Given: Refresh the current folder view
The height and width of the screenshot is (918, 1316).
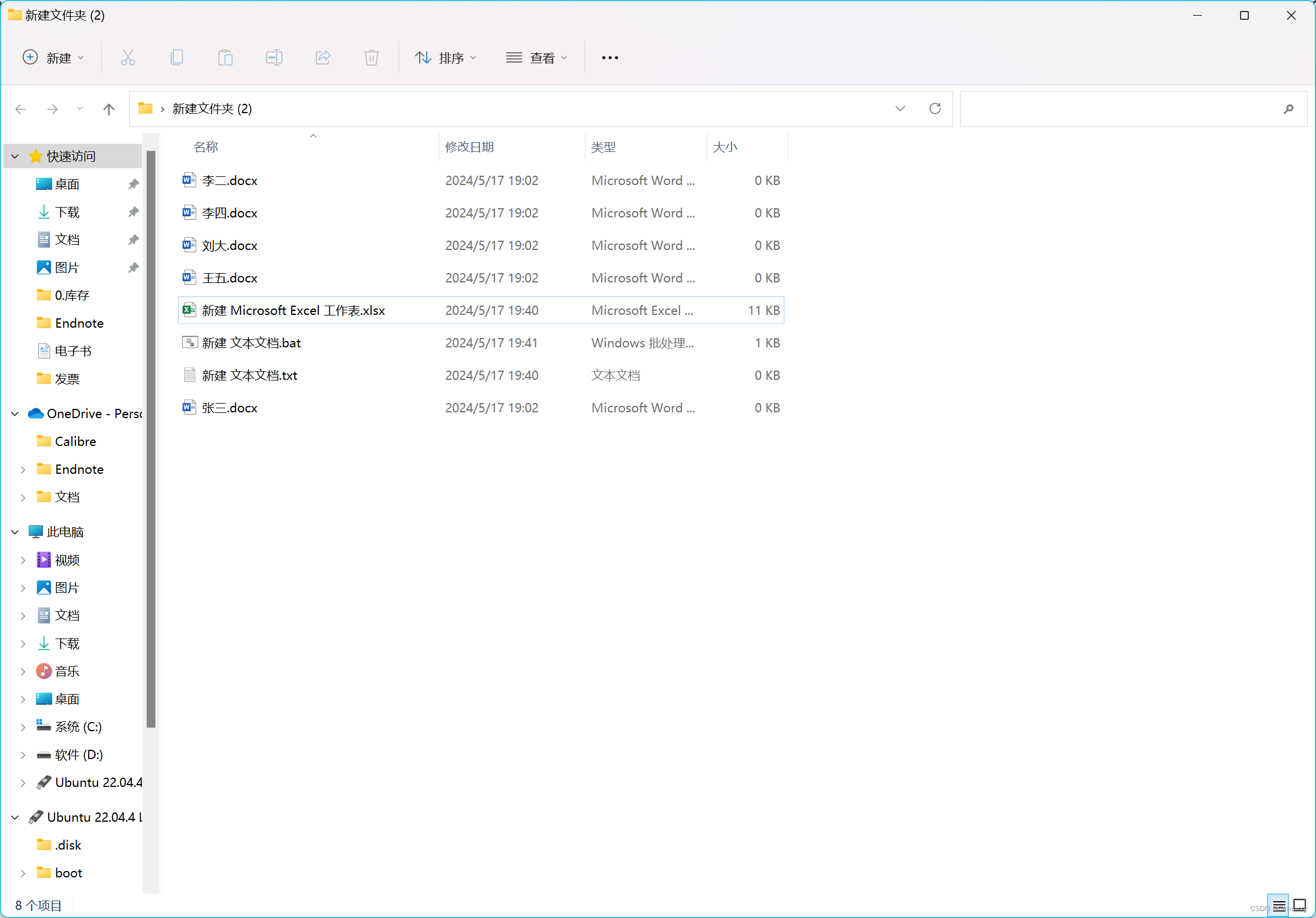Looking at the screenshot, I should (935, 108).
